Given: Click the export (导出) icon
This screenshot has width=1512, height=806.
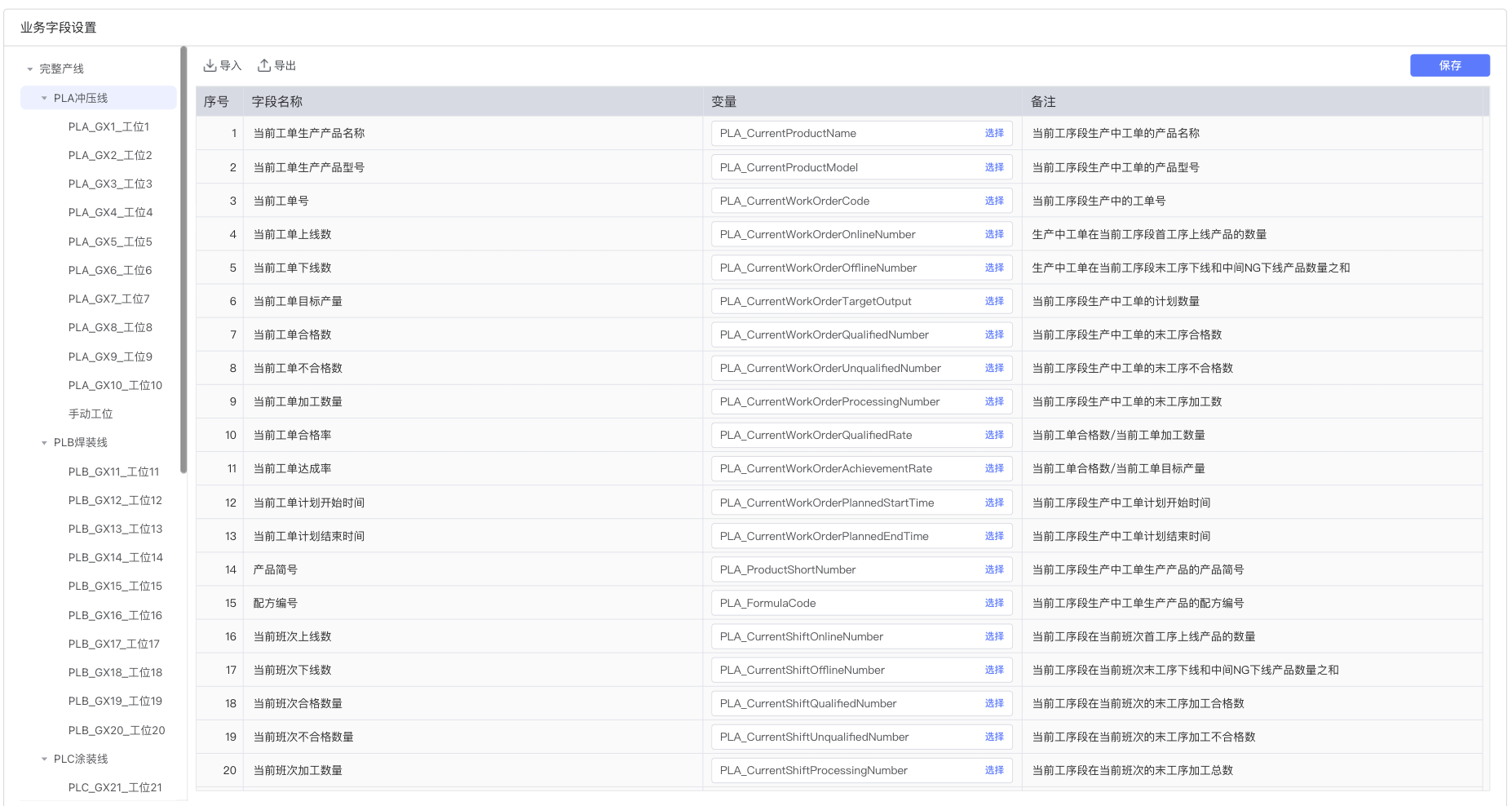Looking at the screenshot, I should click(264, 65).
